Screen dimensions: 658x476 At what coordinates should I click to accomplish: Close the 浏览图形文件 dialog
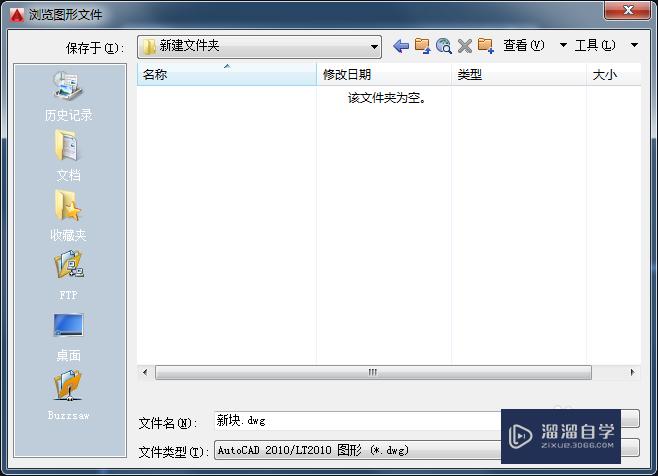627,10
